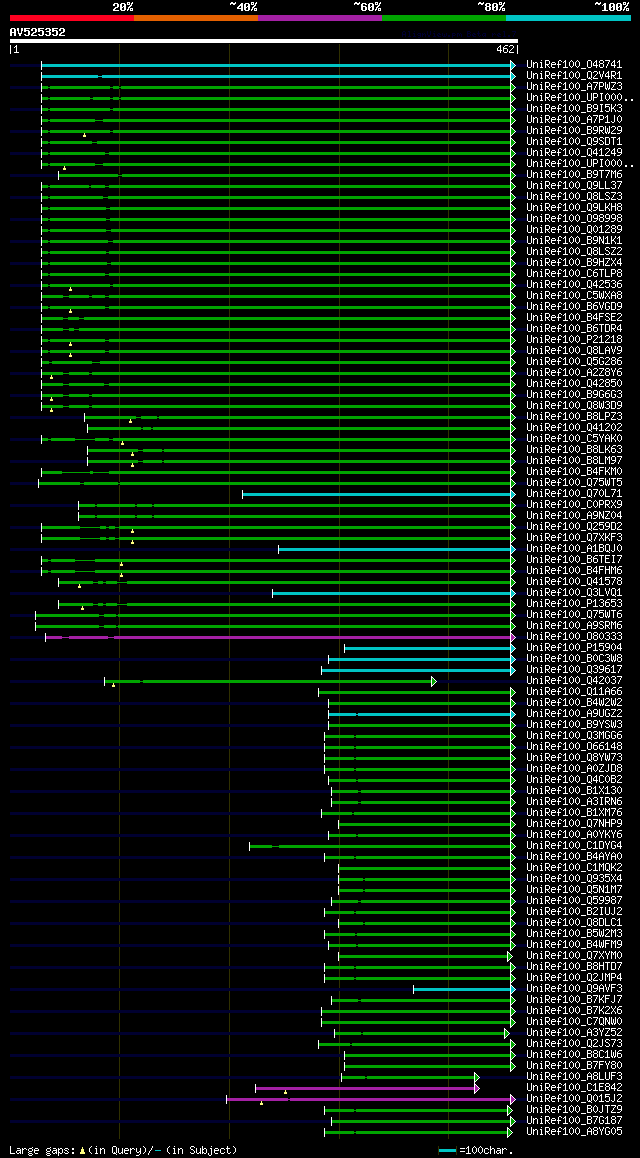Select the UniRef100_C1DYG4 label
The height and width of the screenshot is (1158, 640).
pyautogui.click(x=574, y=846)
